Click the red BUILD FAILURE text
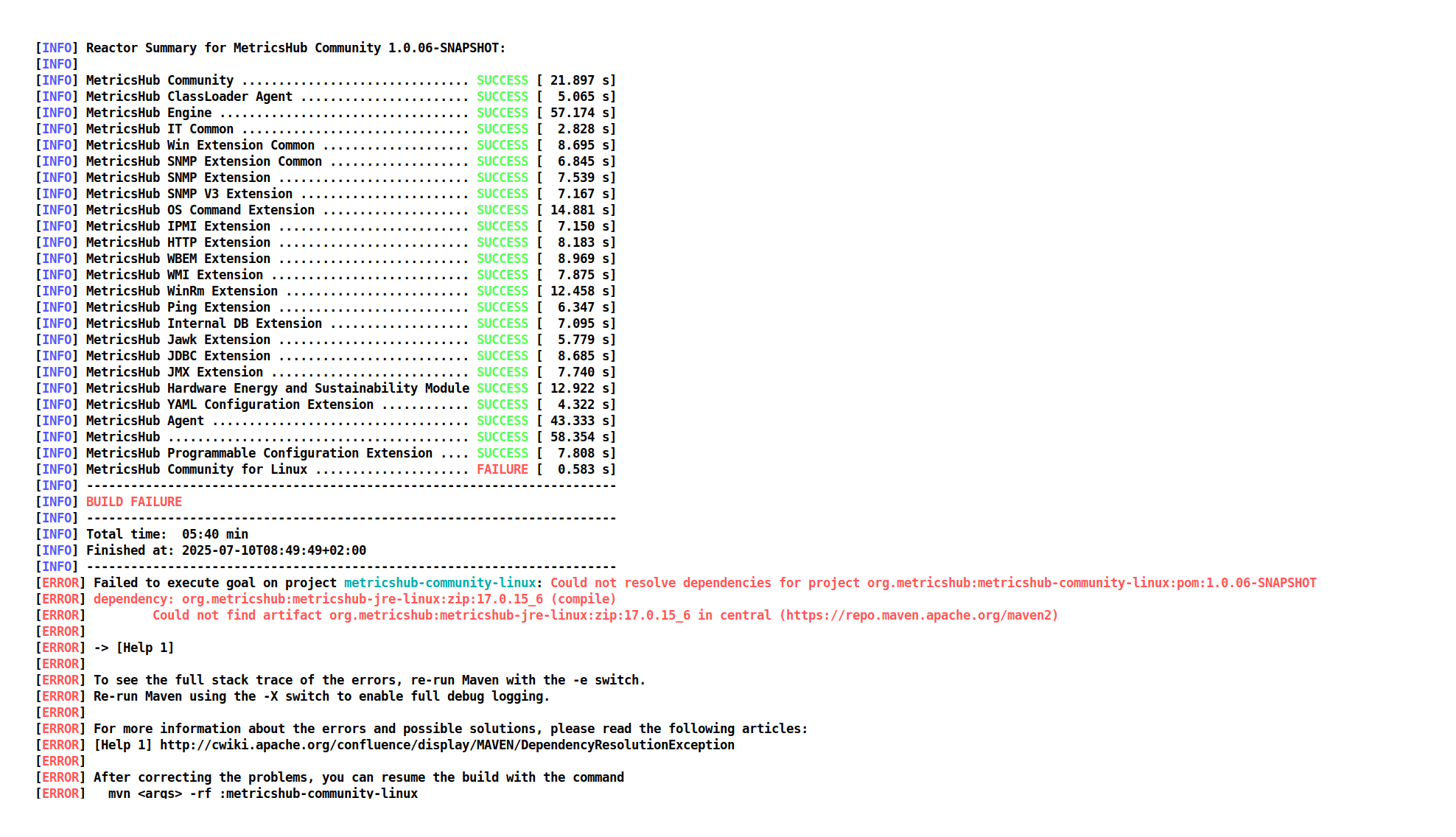 pyautogui.click(x=133, y=502)
